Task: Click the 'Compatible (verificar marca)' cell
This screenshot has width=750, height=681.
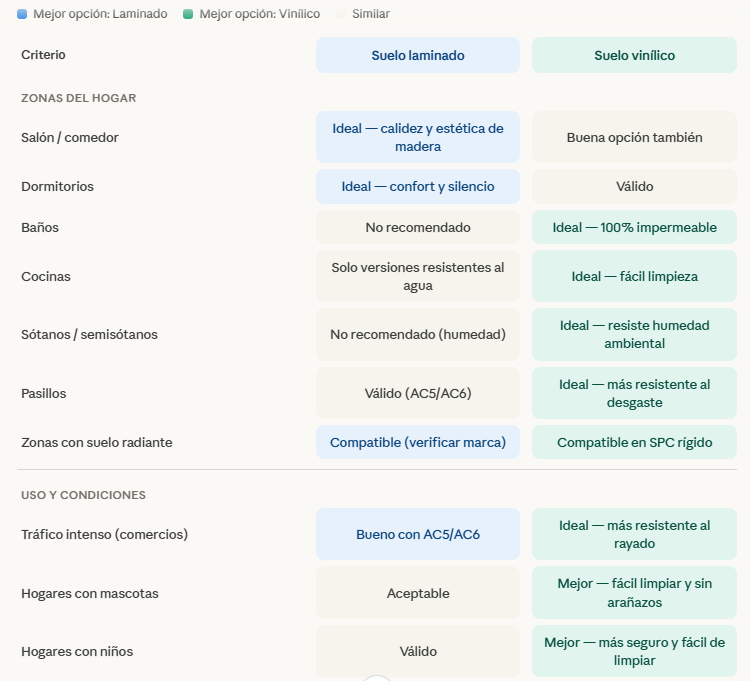Action: click(417, 442)
